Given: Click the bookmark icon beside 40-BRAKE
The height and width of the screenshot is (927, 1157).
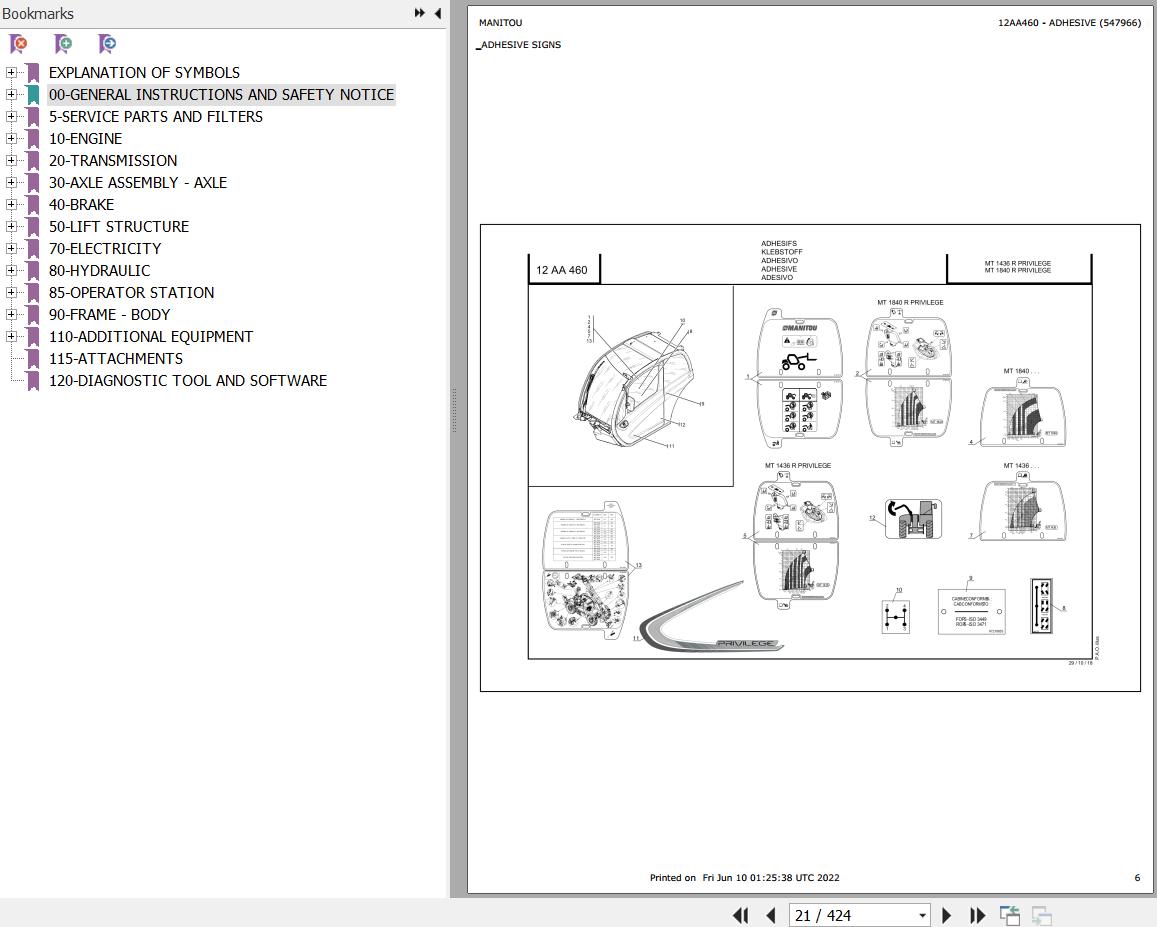Looking at the screenshot, I should [x=32, y=204].
